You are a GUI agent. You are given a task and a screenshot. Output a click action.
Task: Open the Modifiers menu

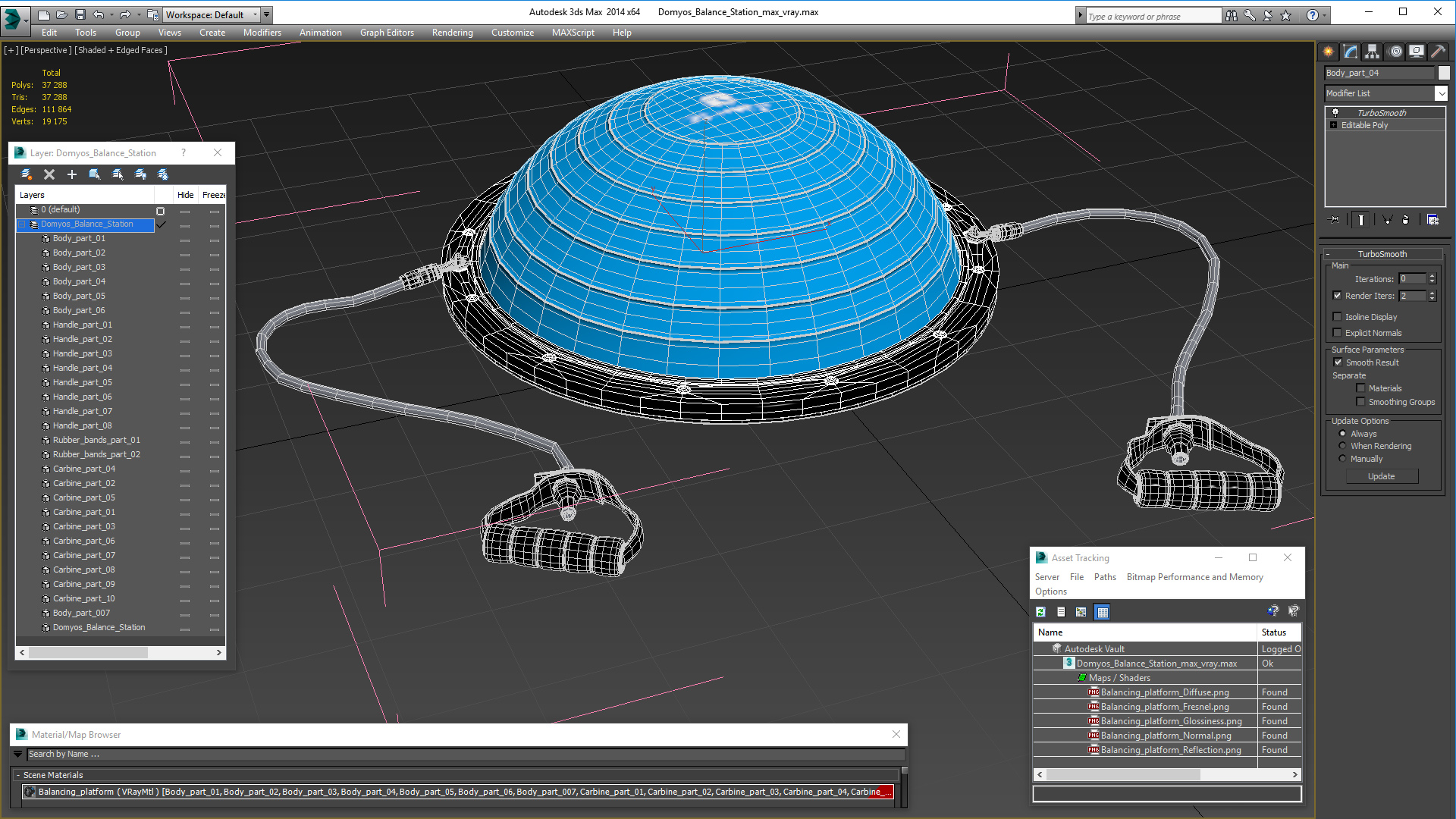point(262,33)
